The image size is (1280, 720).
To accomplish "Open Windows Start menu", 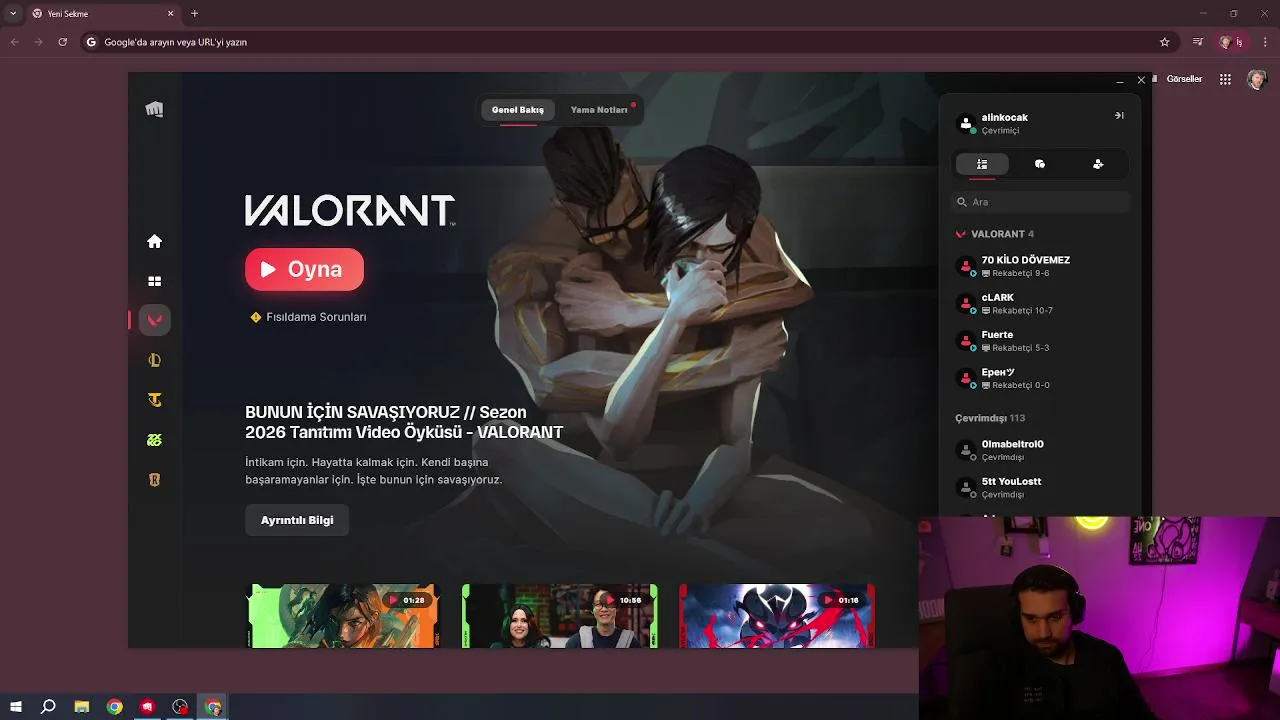I will point(15,707).
